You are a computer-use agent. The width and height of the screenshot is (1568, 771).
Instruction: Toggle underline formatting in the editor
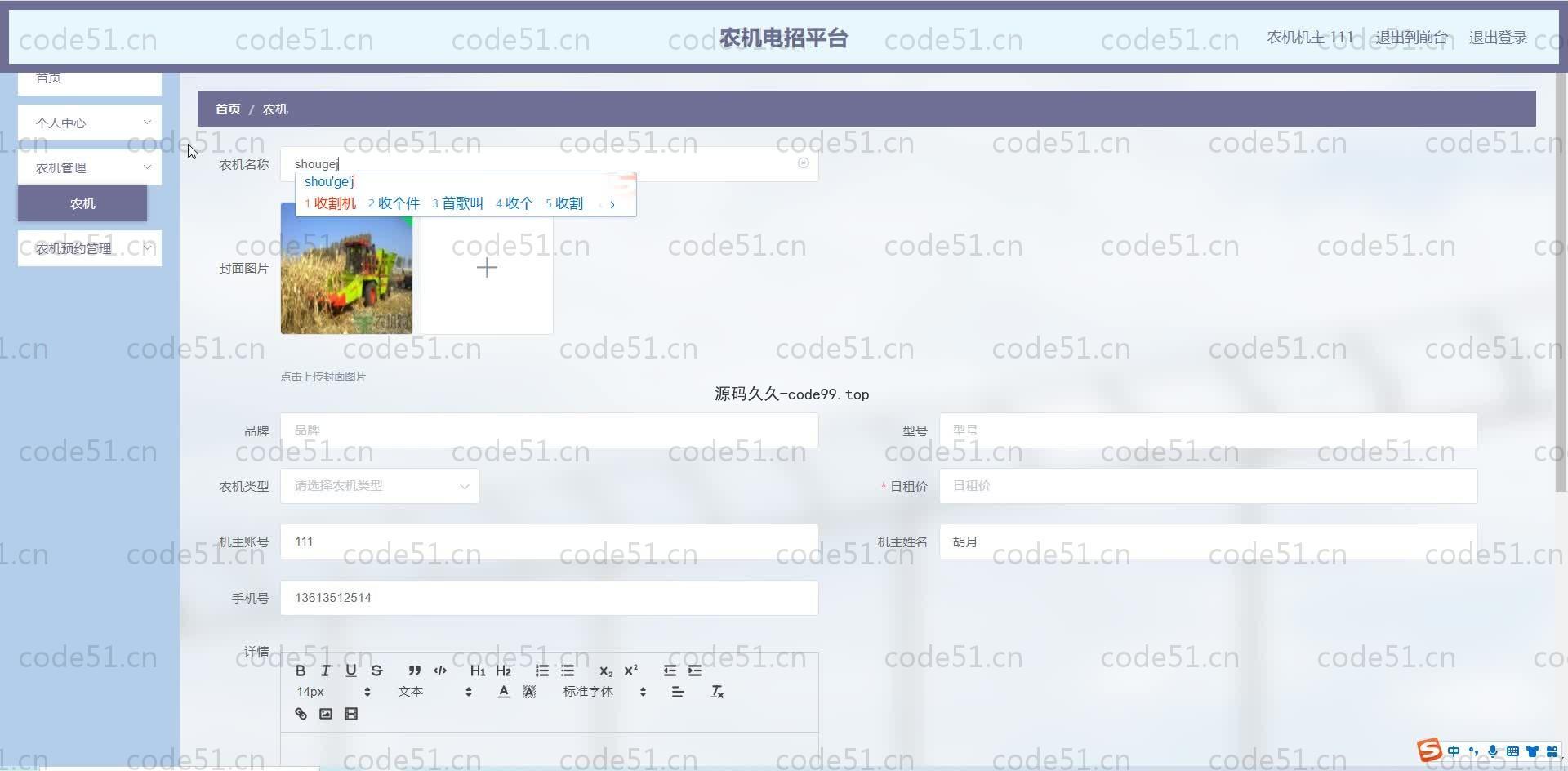tap(351, 671)
